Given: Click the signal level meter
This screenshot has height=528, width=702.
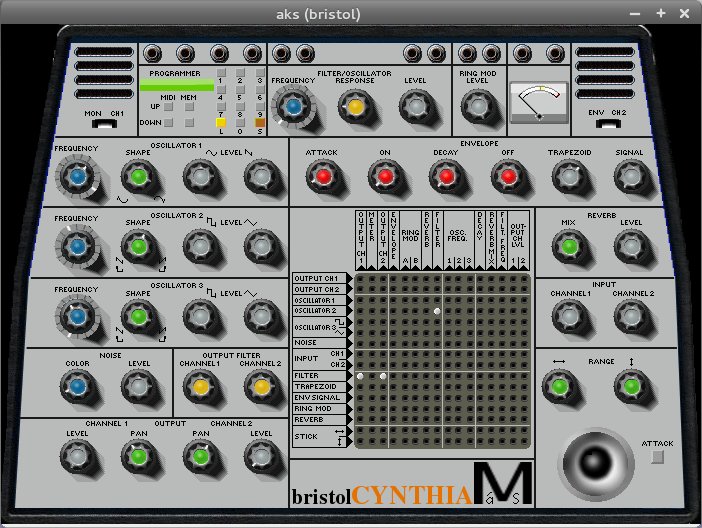Looking at the screenshot, I should pyautogui.click(x=539, y=103).
